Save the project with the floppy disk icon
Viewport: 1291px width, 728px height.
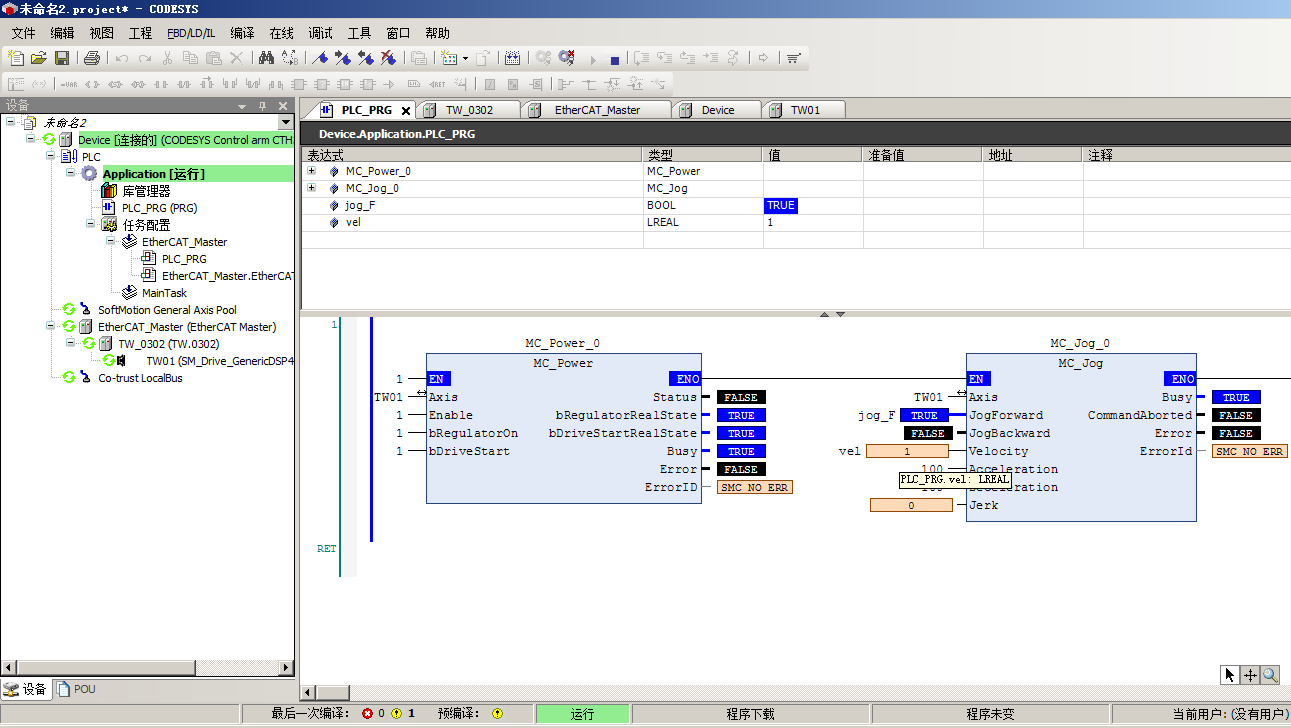(62, 58)
